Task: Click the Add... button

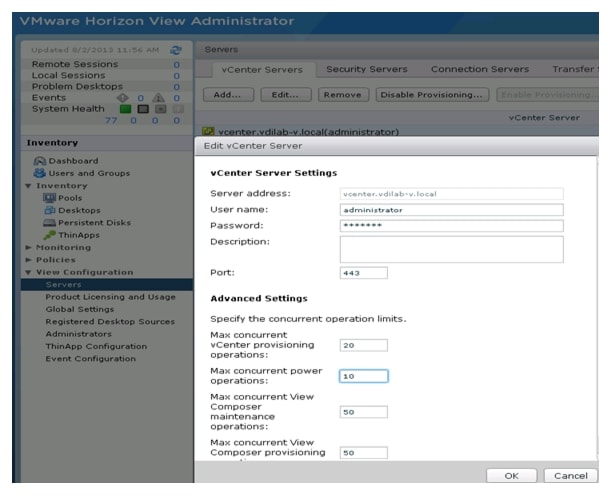Action: (x=228, y=95)
